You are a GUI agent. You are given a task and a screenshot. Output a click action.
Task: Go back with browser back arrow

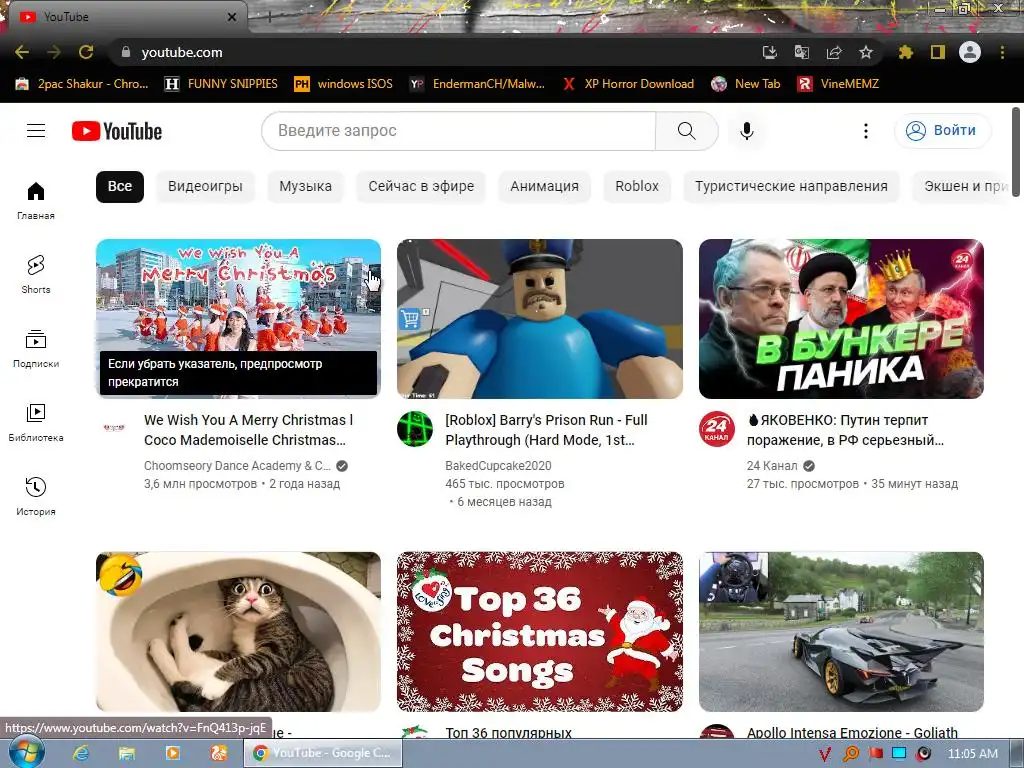point(22,52)
